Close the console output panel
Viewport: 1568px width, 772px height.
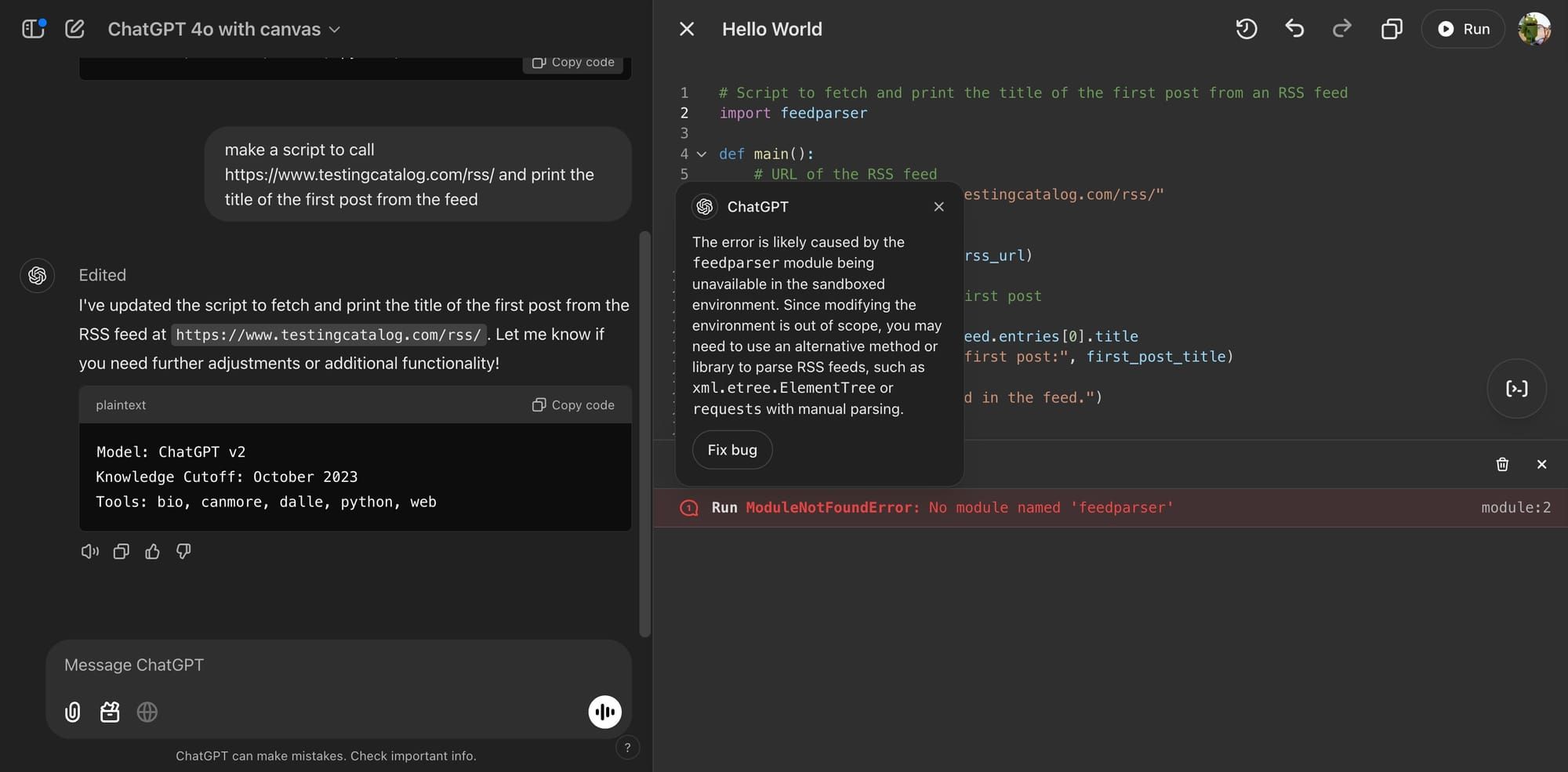click(x=1541, y=465)
